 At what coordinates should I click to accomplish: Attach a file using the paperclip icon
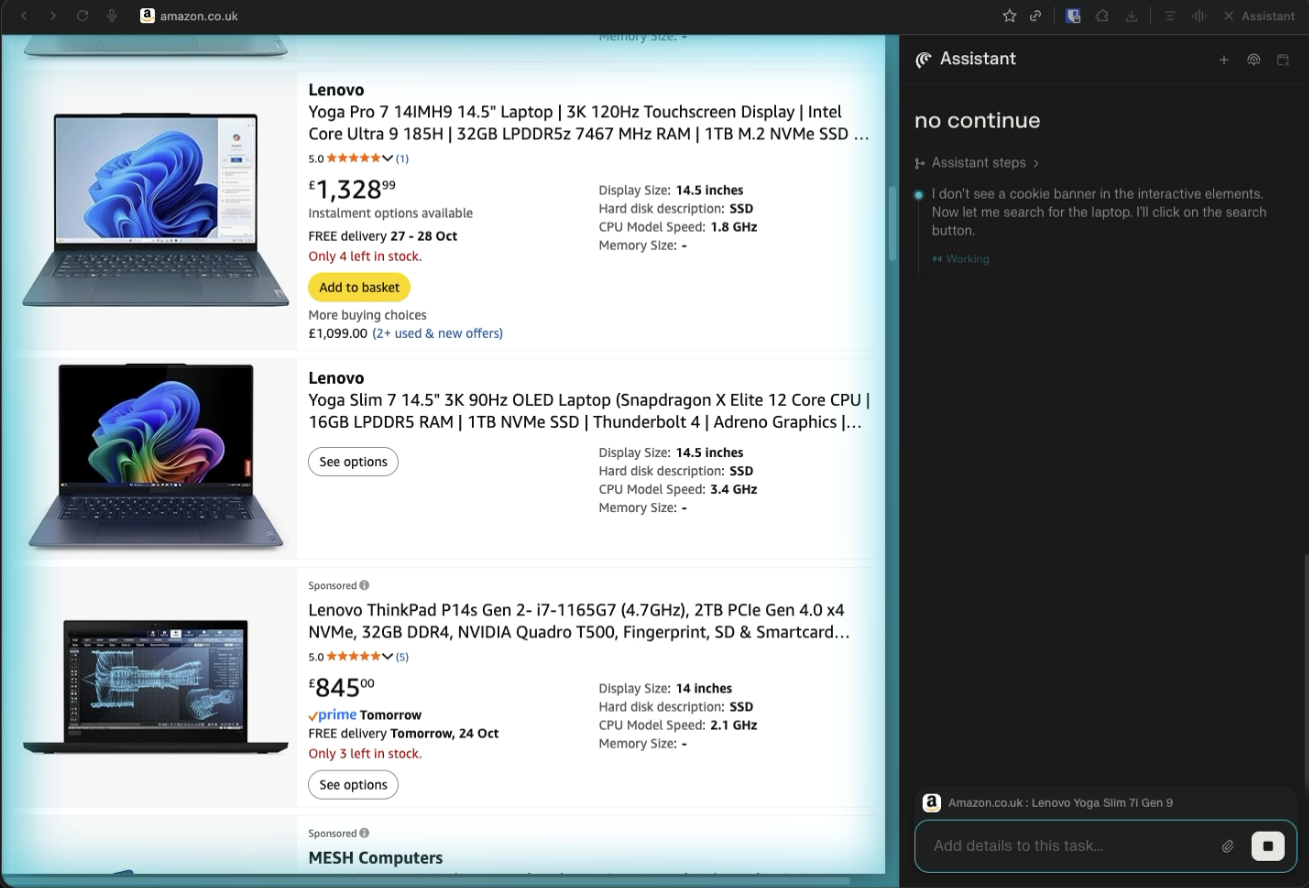click(1227, 846)
